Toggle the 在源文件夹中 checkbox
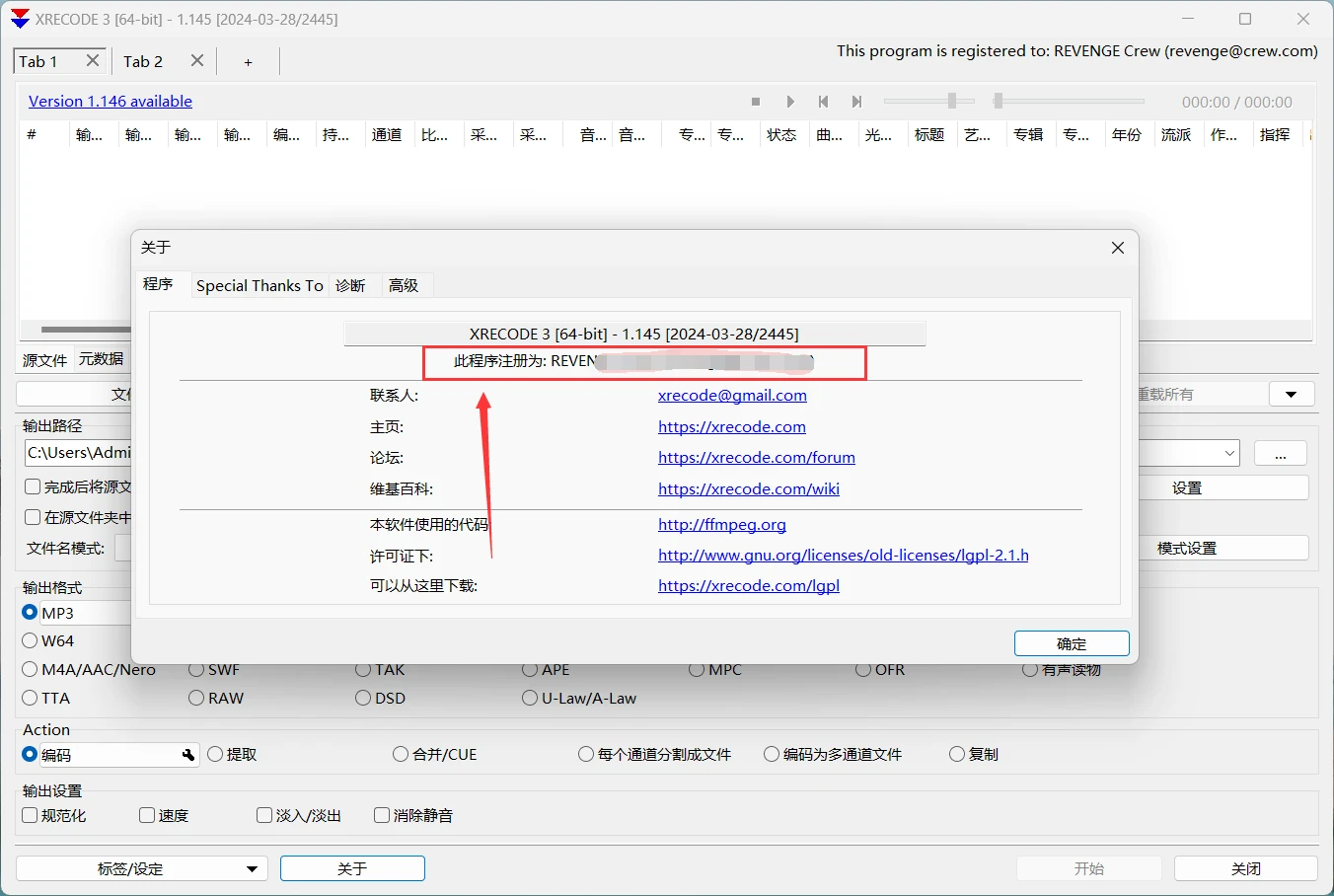1334x896 pixels. click(33, 517)
